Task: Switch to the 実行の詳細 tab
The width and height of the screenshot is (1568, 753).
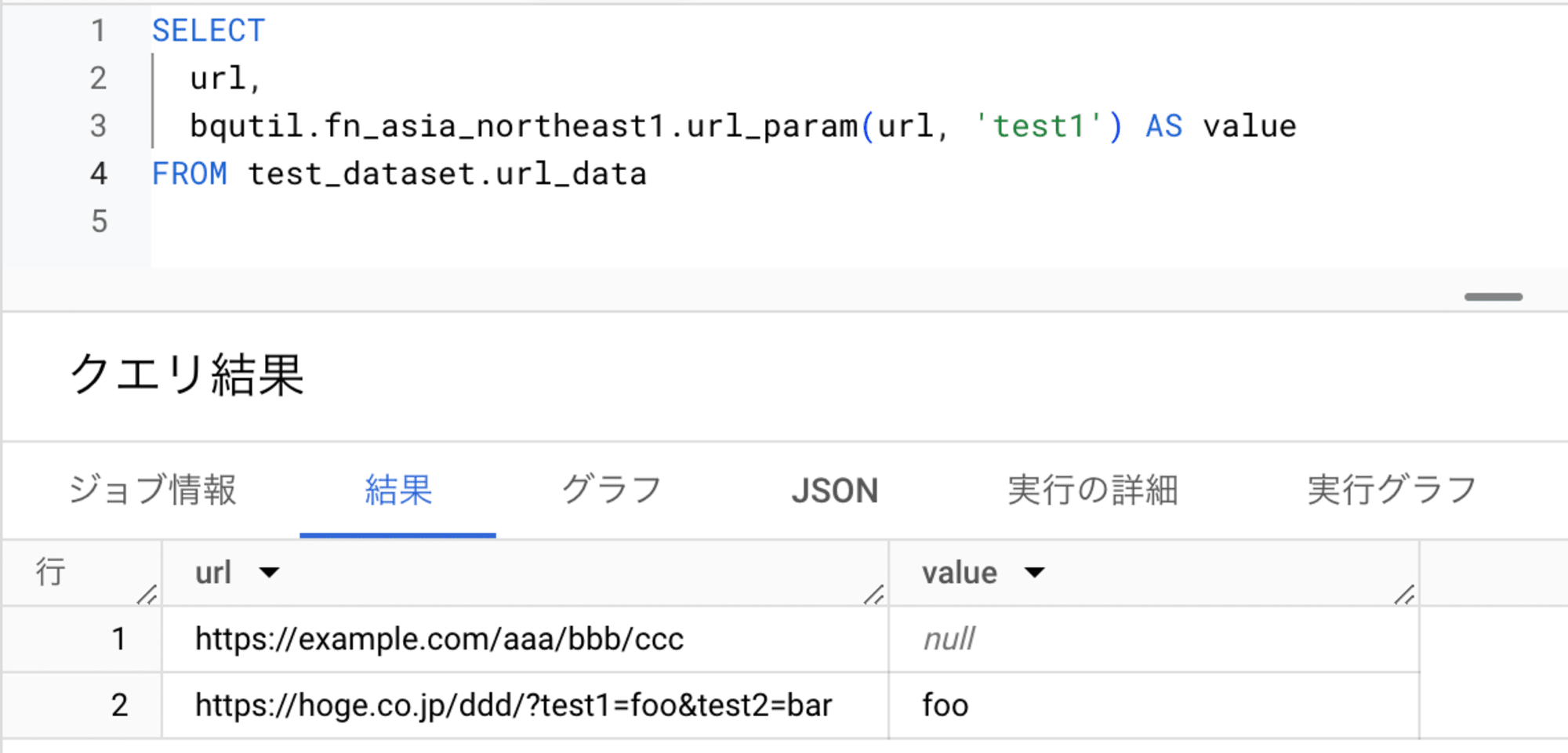Action: 1092,491
